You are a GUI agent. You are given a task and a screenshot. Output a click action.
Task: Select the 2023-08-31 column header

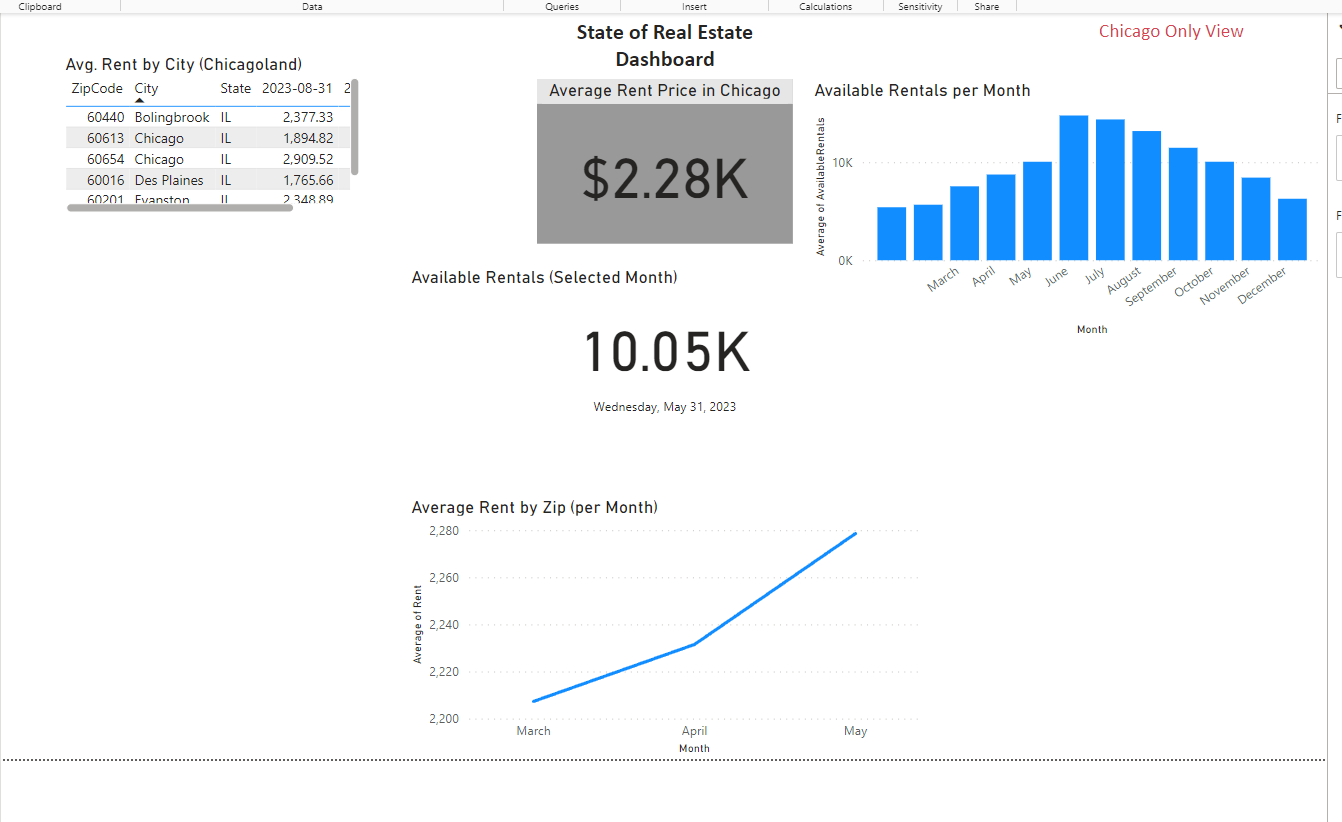297,88
